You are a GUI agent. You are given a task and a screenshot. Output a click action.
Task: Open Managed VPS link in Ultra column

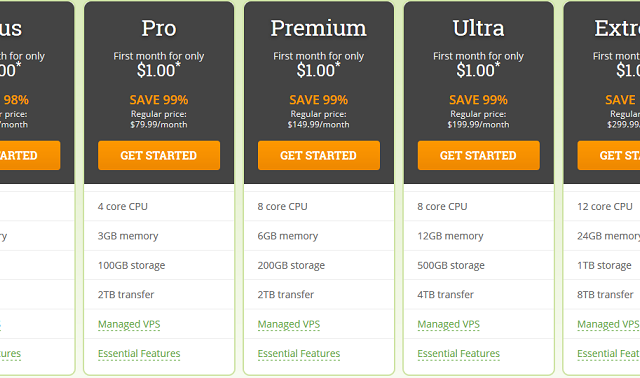(449, 324)
